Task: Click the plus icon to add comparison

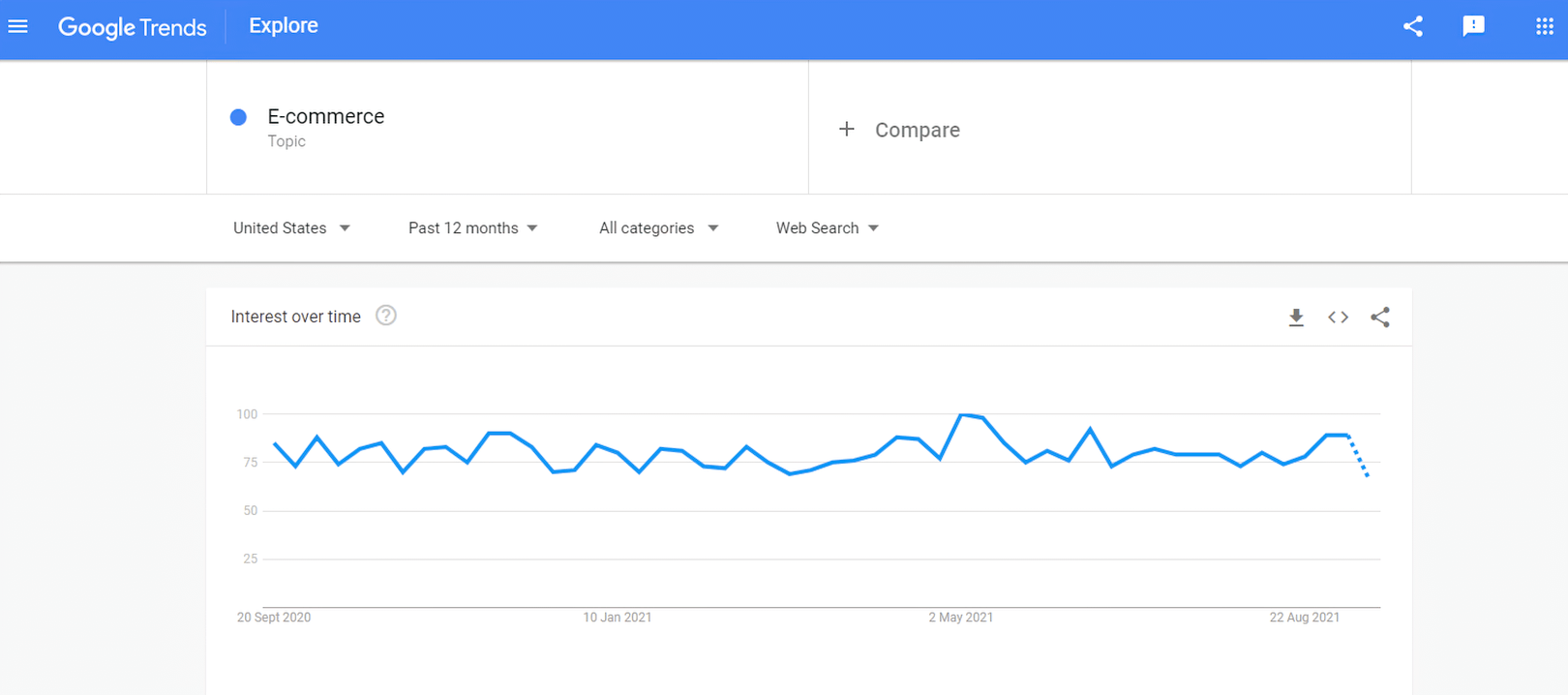Action: [847, 130]
